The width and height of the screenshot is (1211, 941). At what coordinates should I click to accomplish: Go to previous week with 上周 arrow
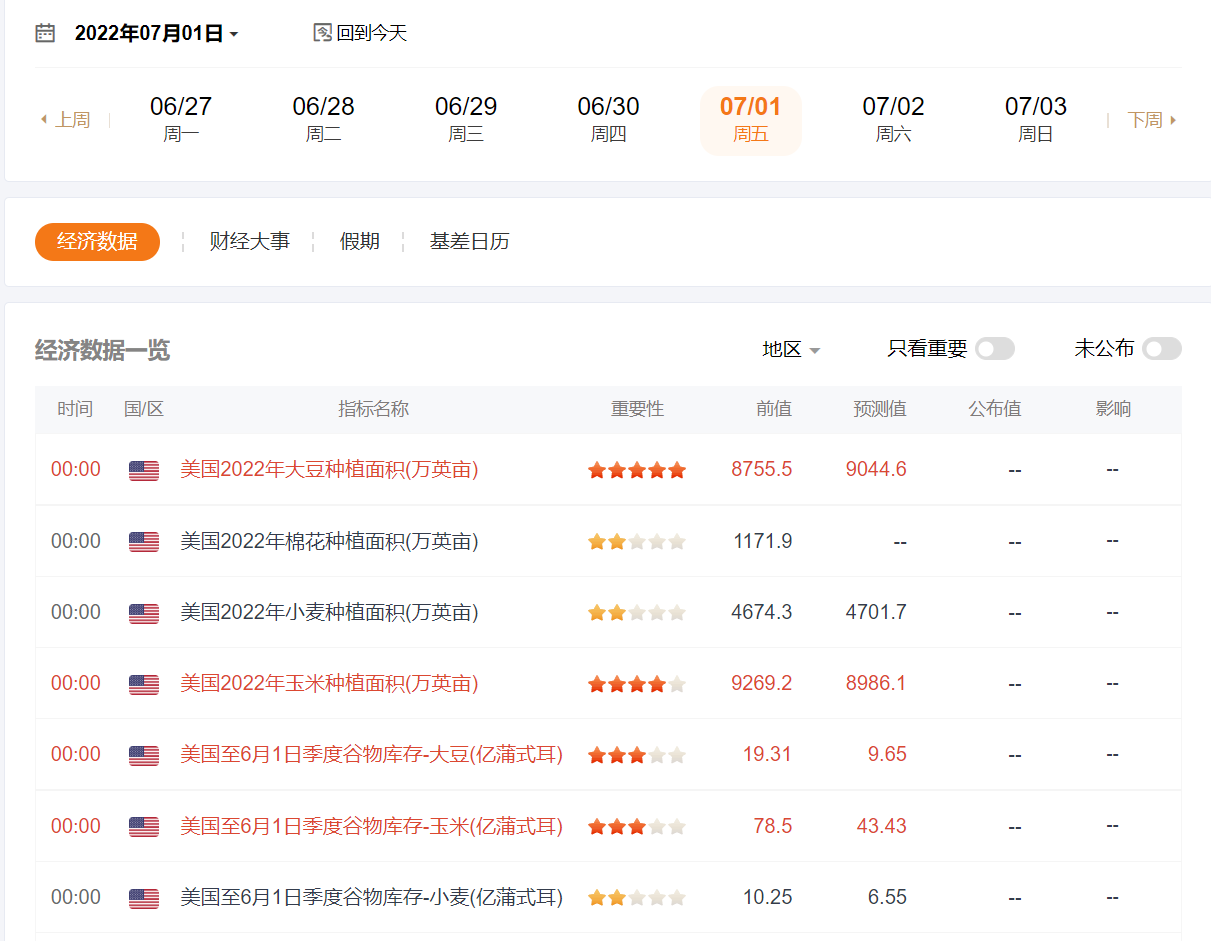click(x=65, y=120)
